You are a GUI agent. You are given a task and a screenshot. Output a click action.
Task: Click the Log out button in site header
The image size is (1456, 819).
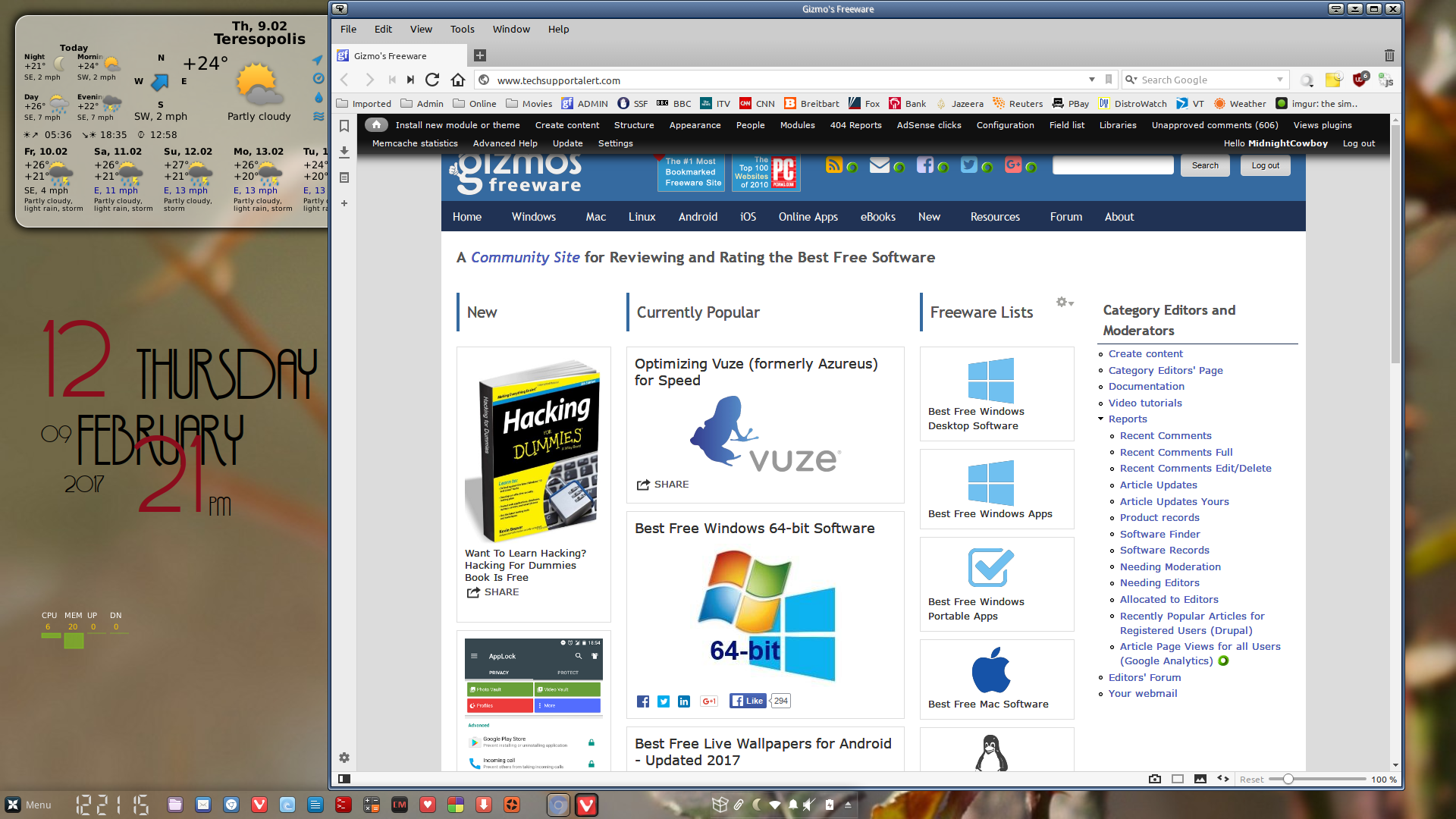point(1266,166)
